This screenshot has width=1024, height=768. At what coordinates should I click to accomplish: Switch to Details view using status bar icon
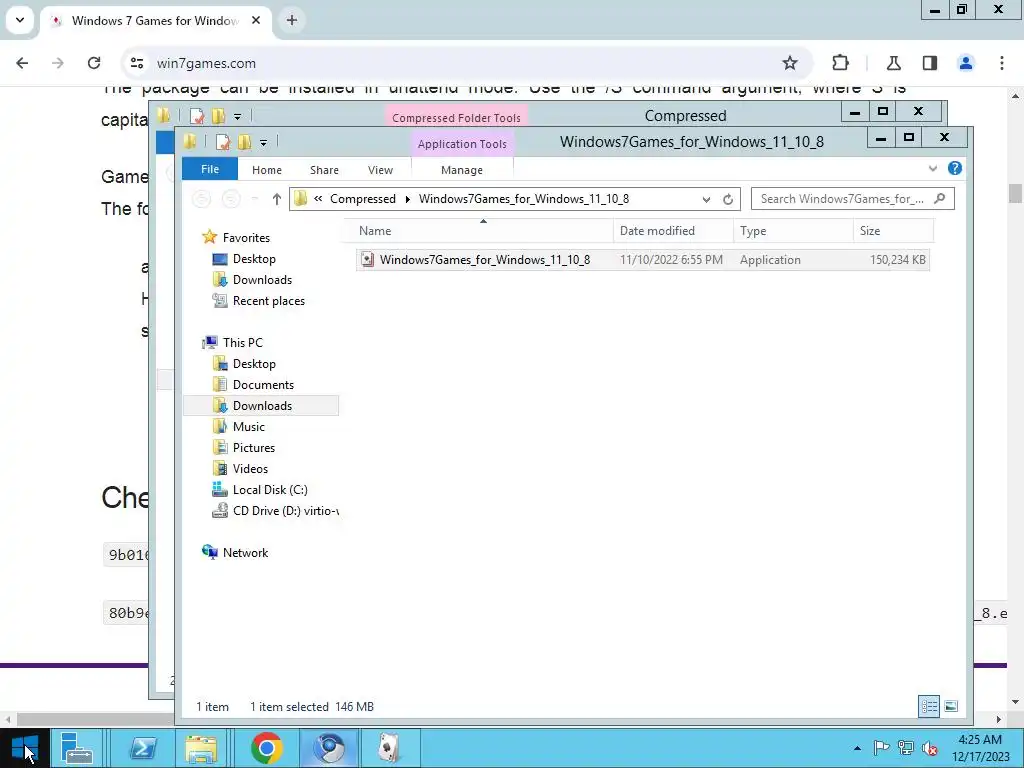click(929, 706)
